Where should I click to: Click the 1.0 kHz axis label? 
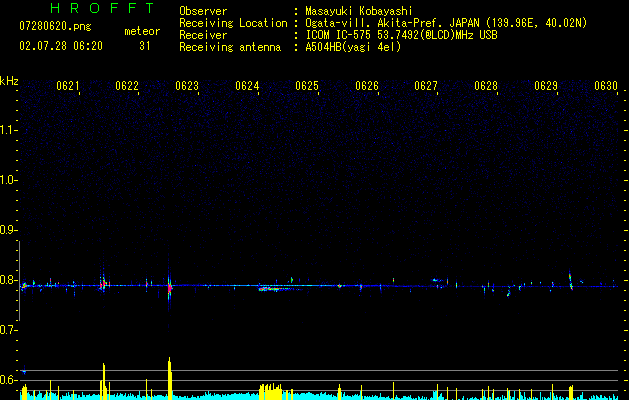[x=8, y=180]
